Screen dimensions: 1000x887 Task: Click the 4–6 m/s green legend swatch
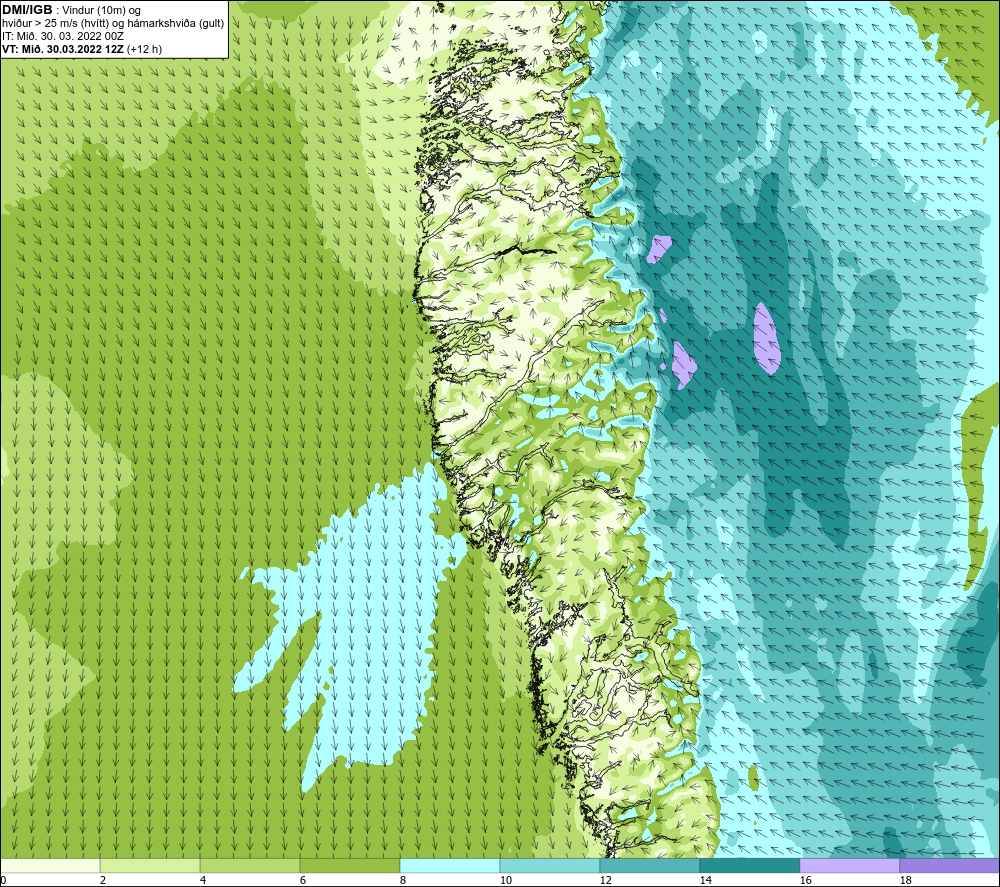(250, 865)
